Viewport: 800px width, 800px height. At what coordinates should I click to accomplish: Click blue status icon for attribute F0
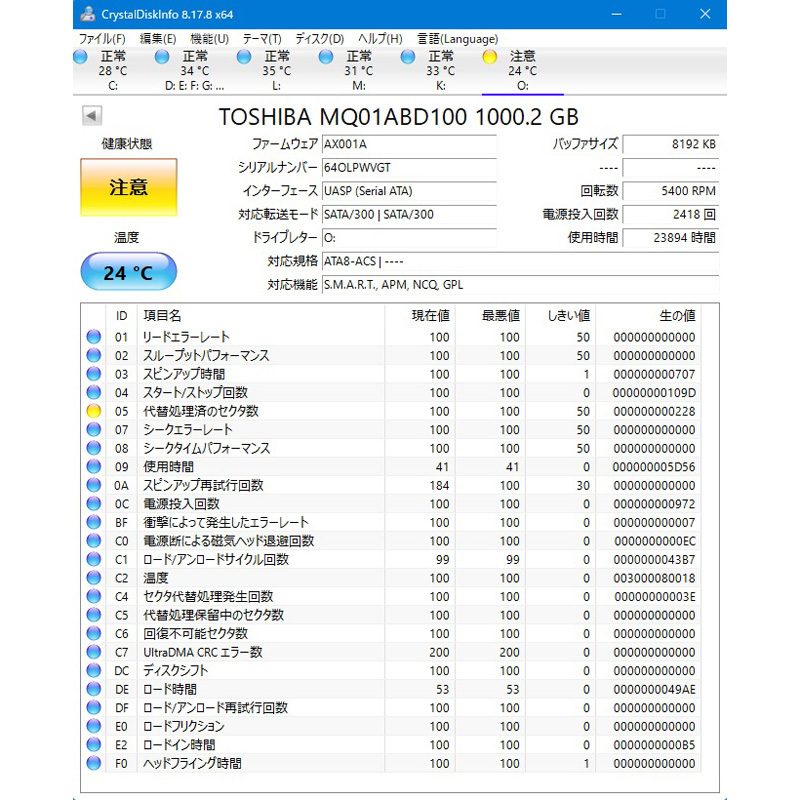(x=94, y=763)
